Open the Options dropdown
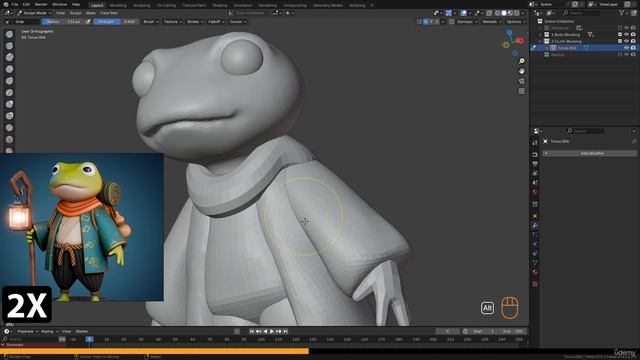This screenshot has height=360, width=640. [x=515, y=22]
